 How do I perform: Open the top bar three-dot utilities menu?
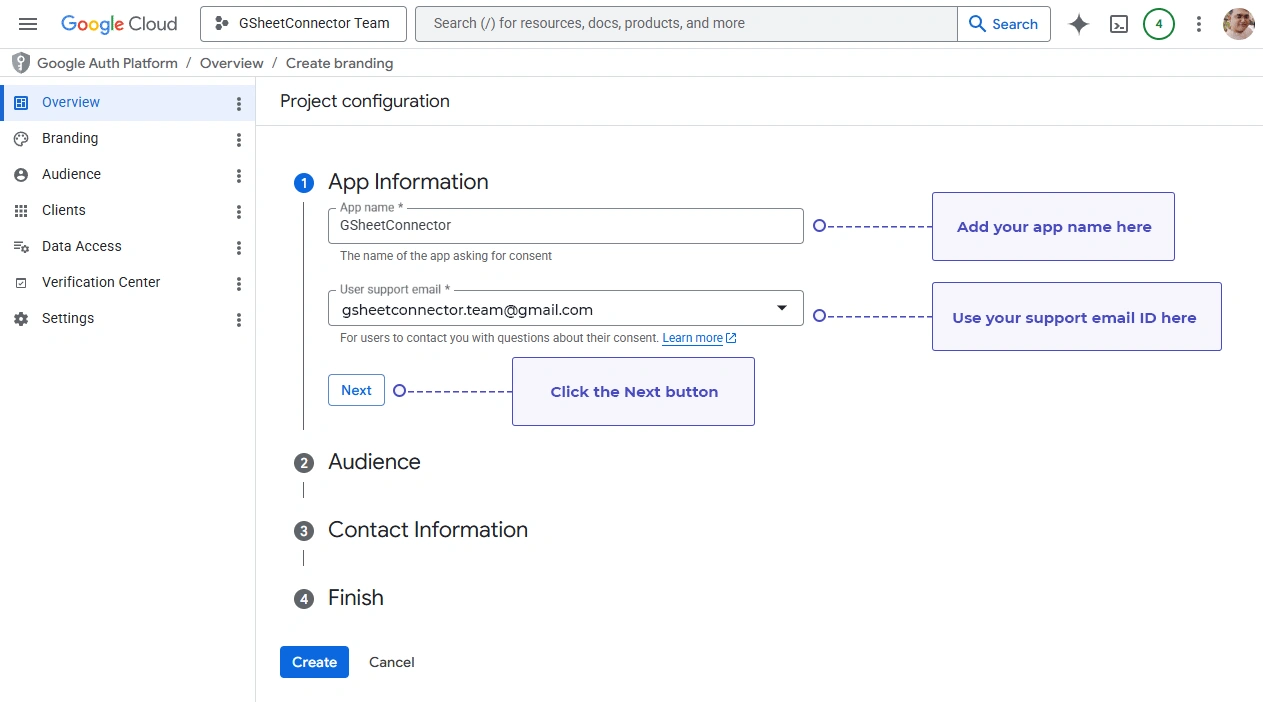(1199, 24)
